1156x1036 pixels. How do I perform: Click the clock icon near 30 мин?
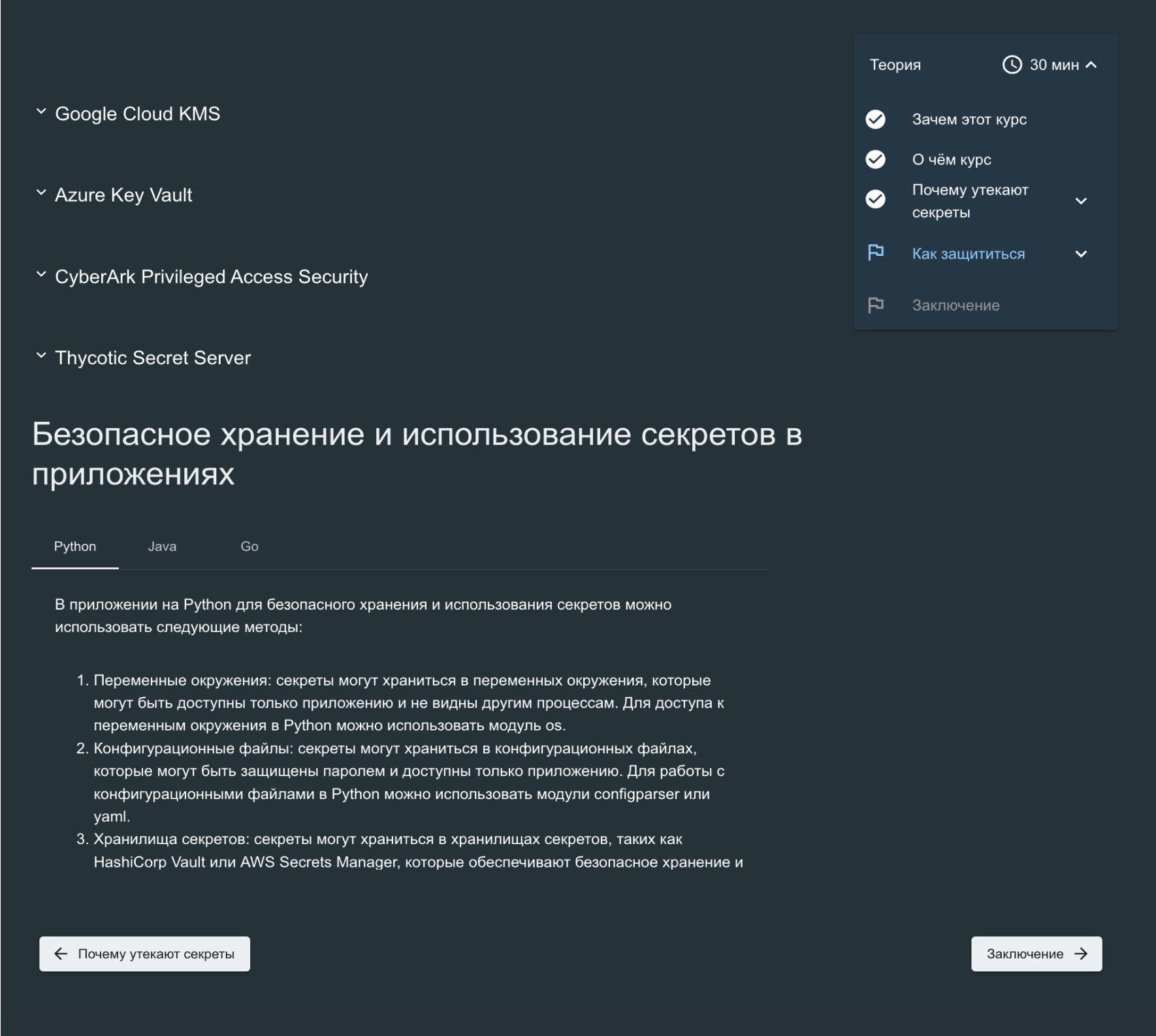pos(1012,65)
